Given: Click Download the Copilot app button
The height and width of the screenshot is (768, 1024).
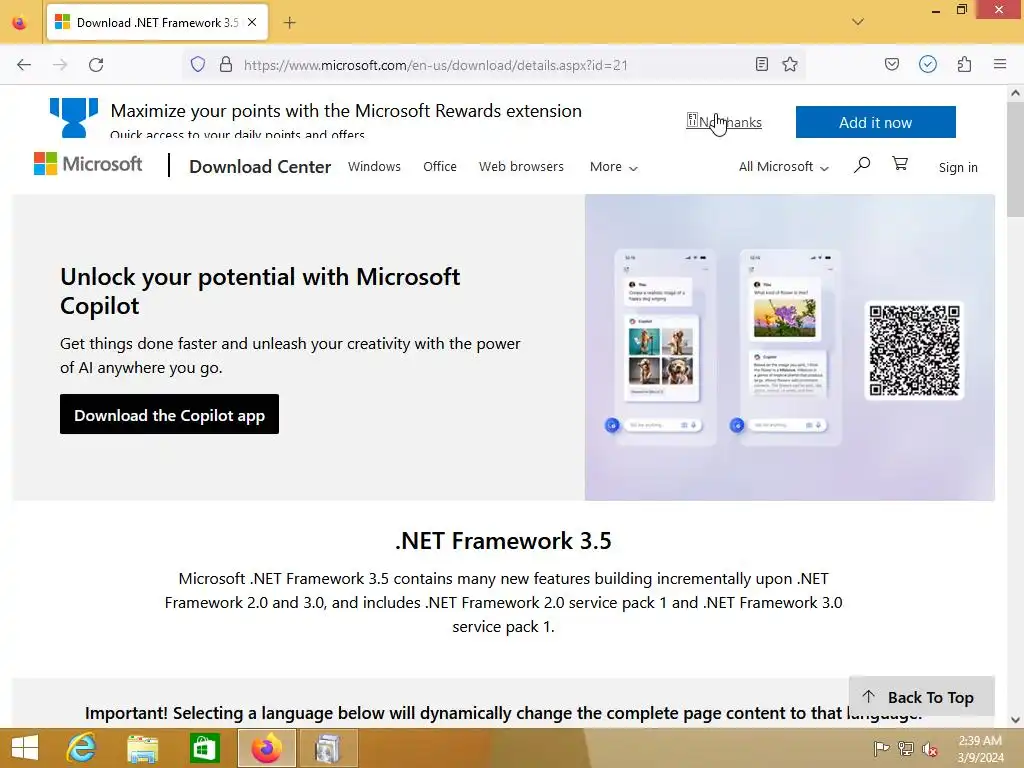Looking at the screenshot, I should [x=169, y=414].
